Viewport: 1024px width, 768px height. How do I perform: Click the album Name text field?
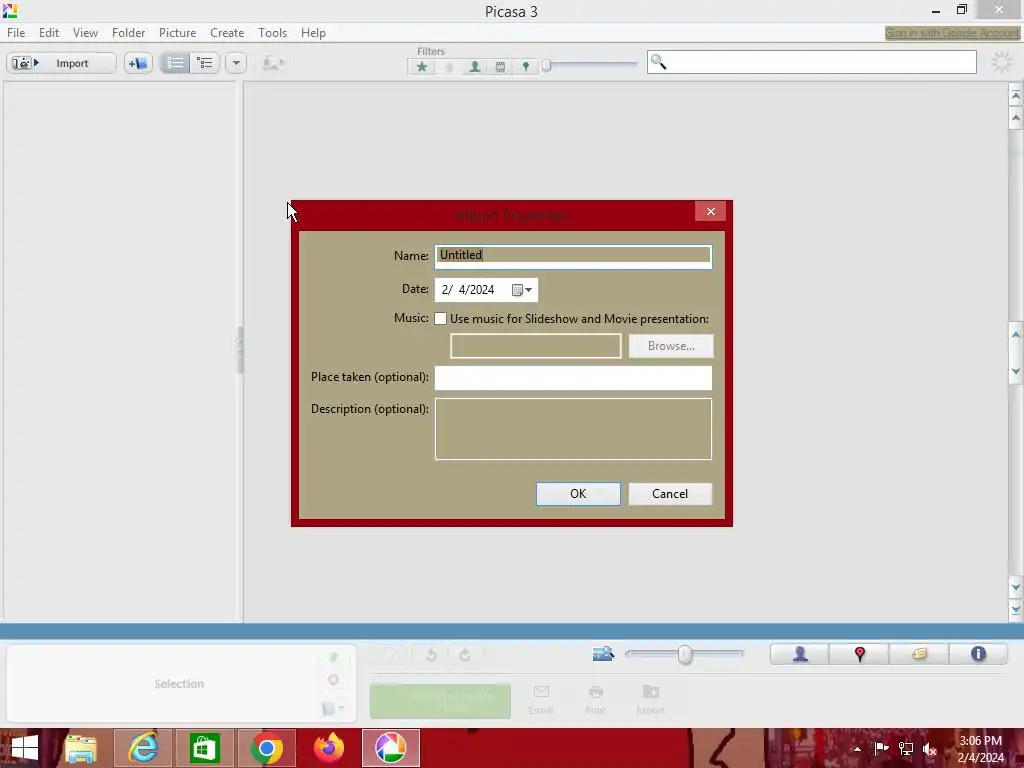point(573,255)
